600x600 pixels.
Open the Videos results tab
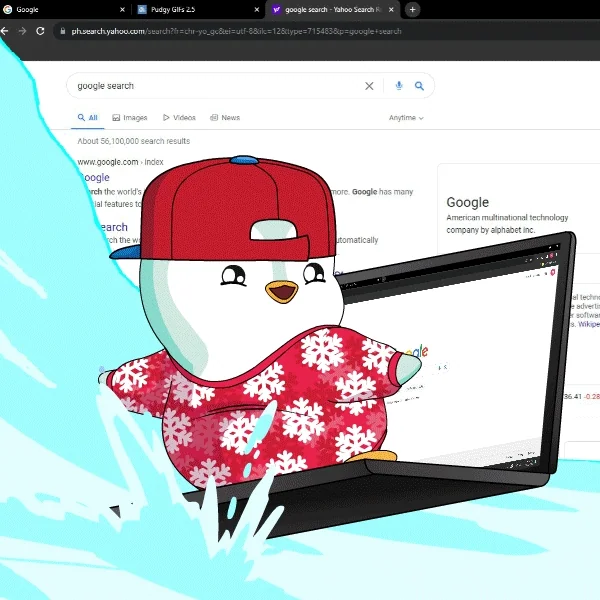click(x=179, y=117)
